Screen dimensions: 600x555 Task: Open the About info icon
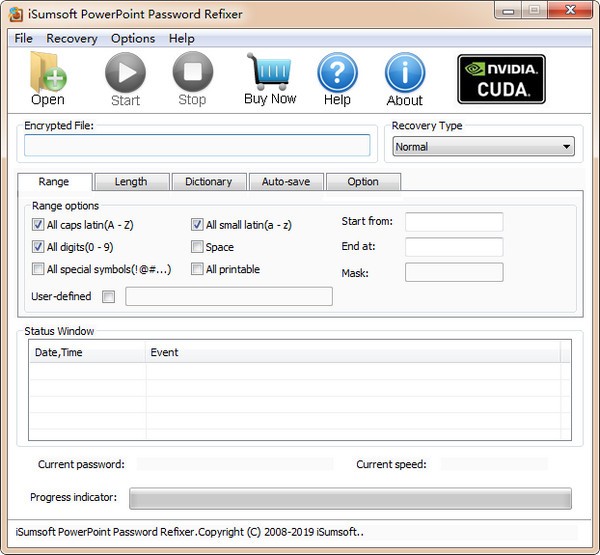click(404, 72)
